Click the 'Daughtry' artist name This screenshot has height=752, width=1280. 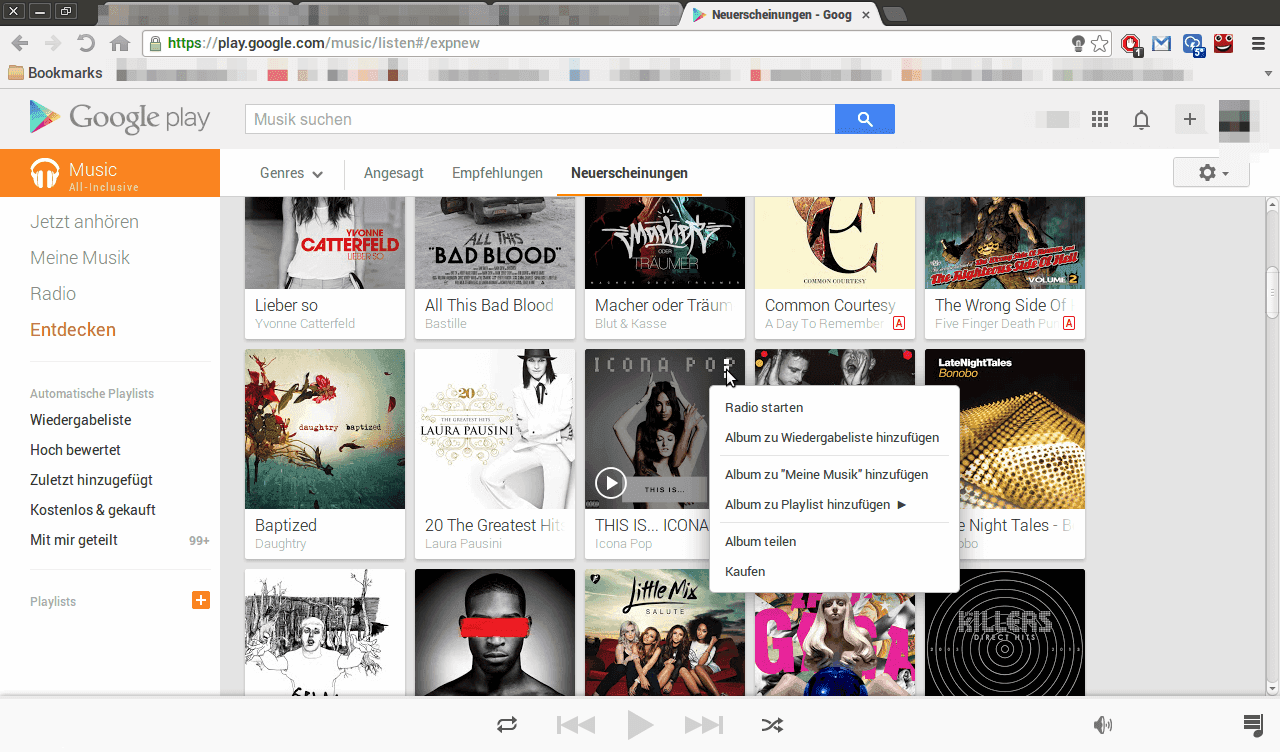coord(281,544)
